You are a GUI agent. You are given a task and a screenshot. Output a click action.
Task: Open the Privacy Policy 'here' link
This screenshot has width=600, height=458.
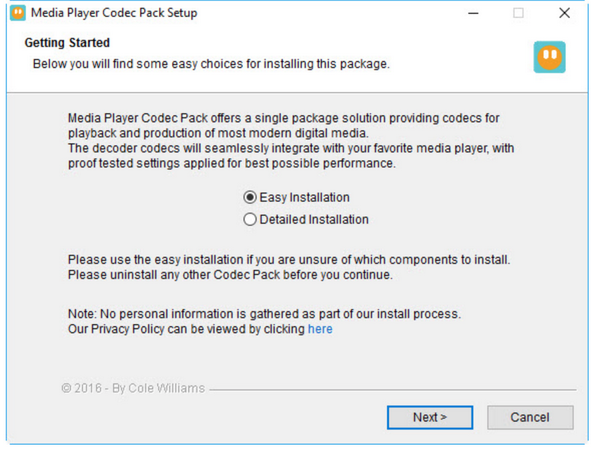320,329
